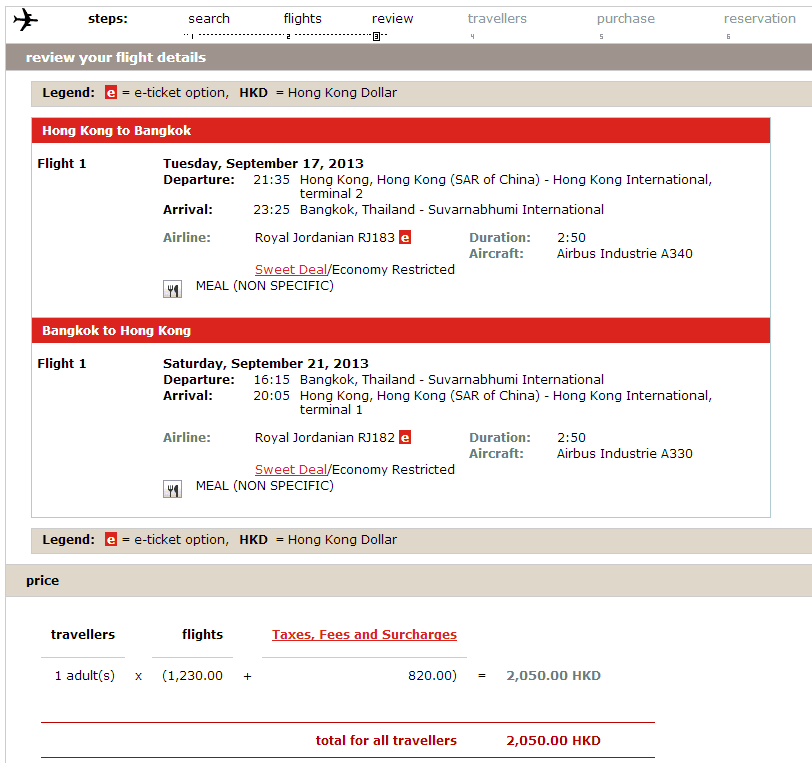Click the e-ticket icon next to RJ183
The image size is (812, 763).
pos(405,238)
